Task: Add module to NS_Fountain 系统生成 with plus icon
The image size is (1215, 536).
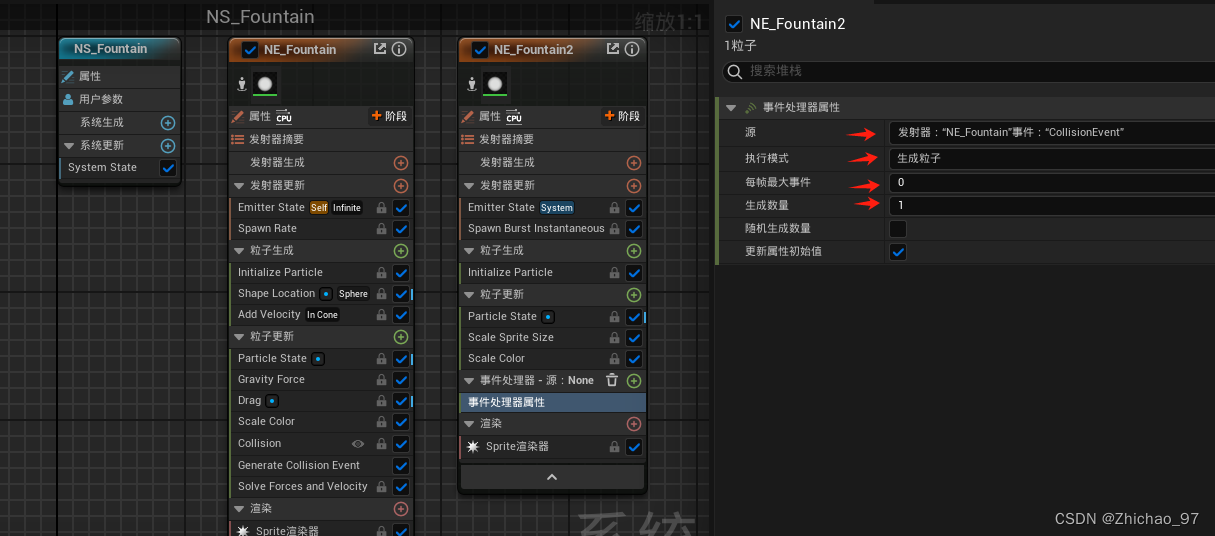Action: coord(168,123)
